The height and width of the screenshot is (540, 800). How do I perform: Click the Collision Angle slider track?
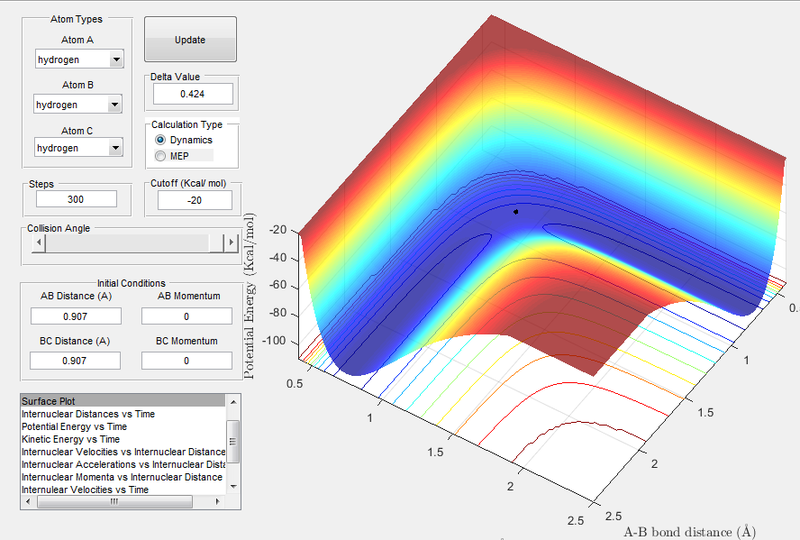pos(125,242)
